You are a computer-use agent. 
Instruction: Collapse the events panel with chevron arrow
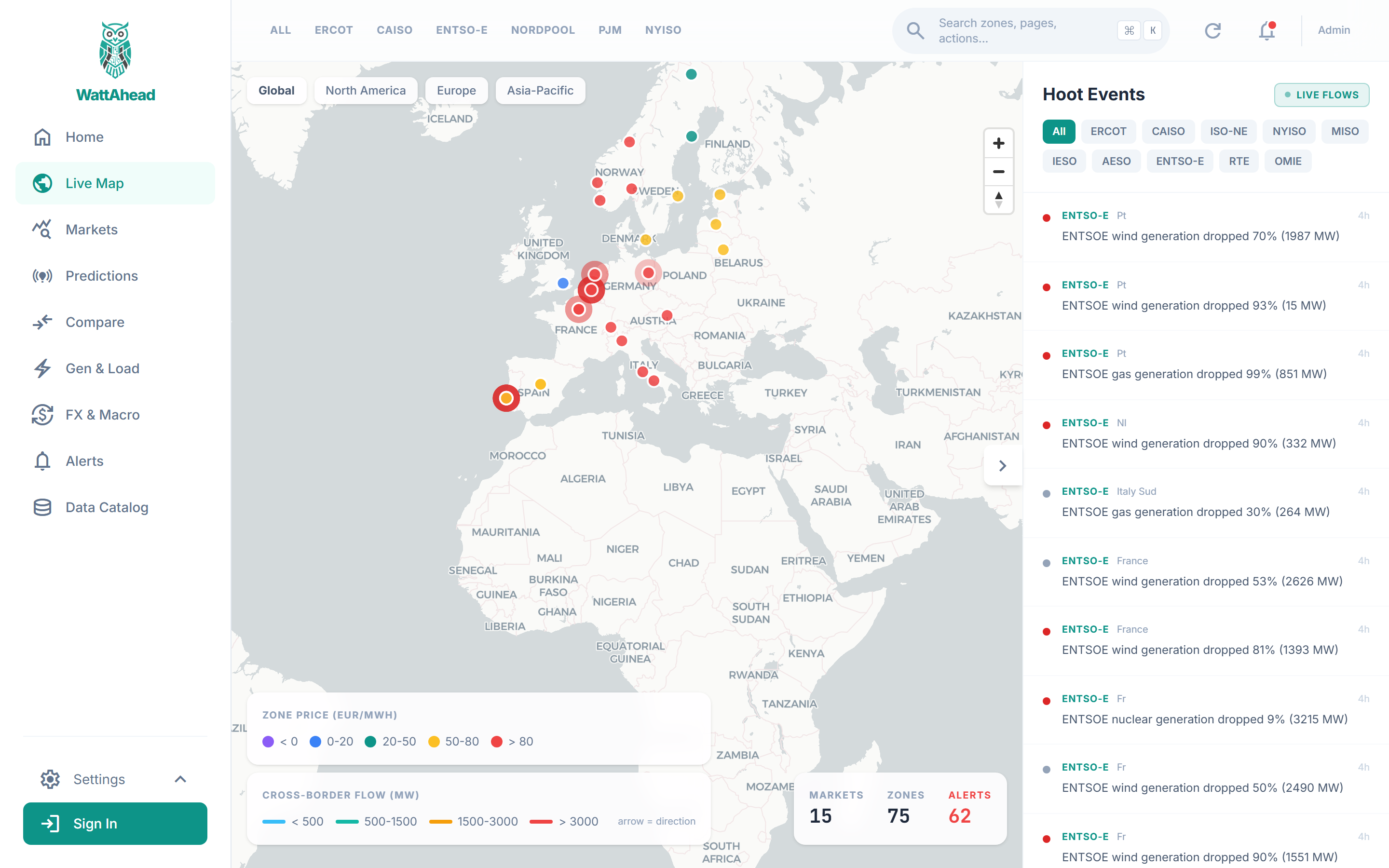(x=1003, y=465)
